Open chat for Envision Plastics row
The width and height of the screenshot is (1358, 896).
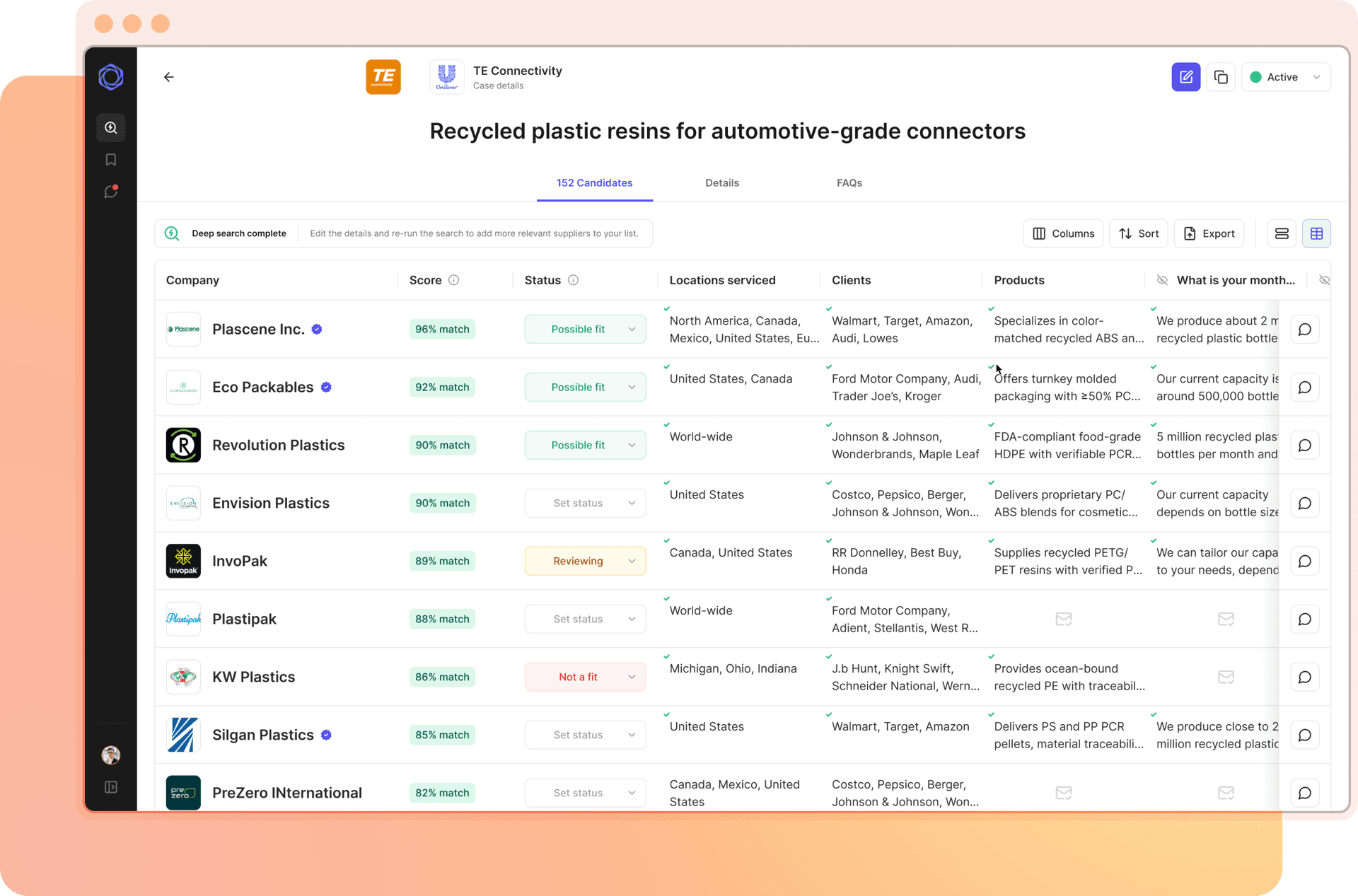[x=1305, y=503]
